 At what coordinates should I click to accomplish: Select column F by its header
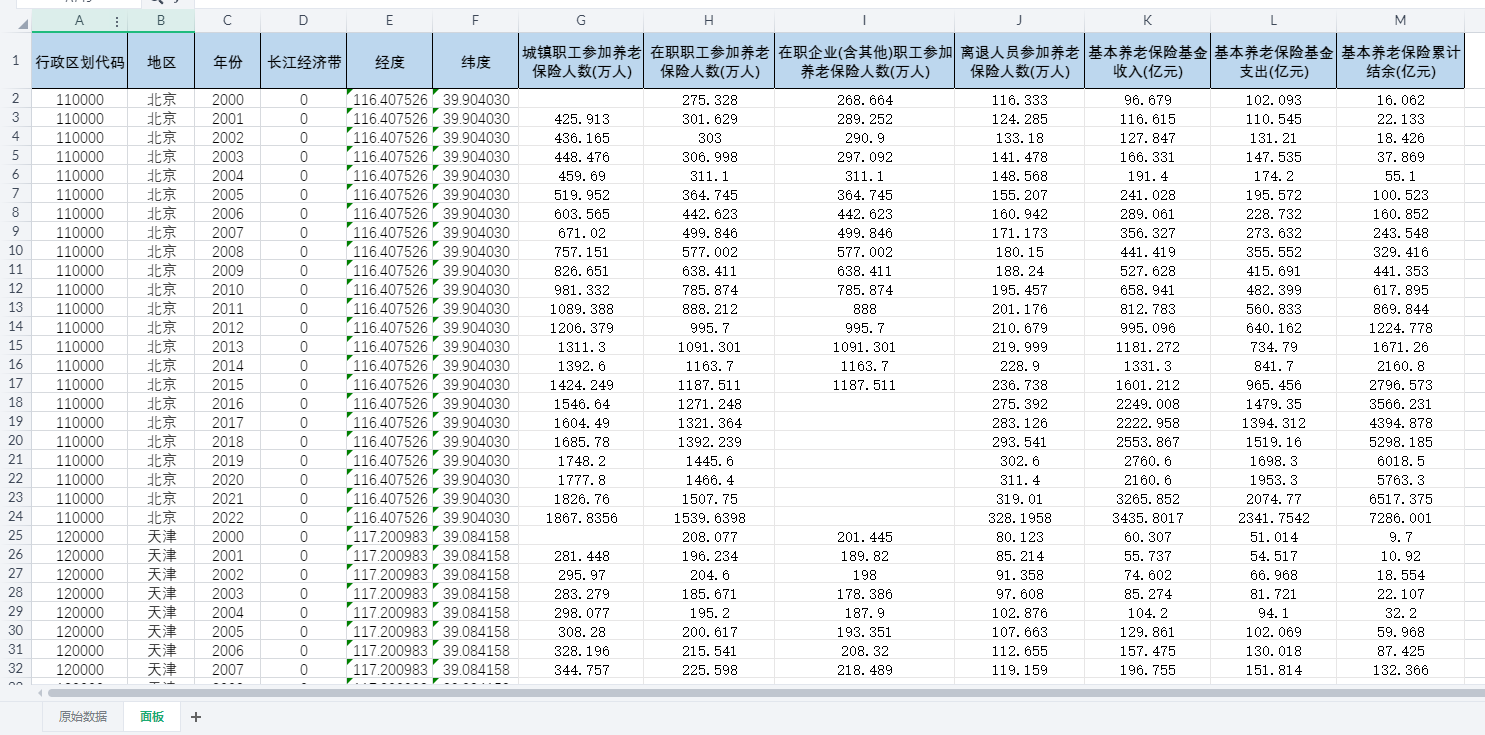(476, 21)
